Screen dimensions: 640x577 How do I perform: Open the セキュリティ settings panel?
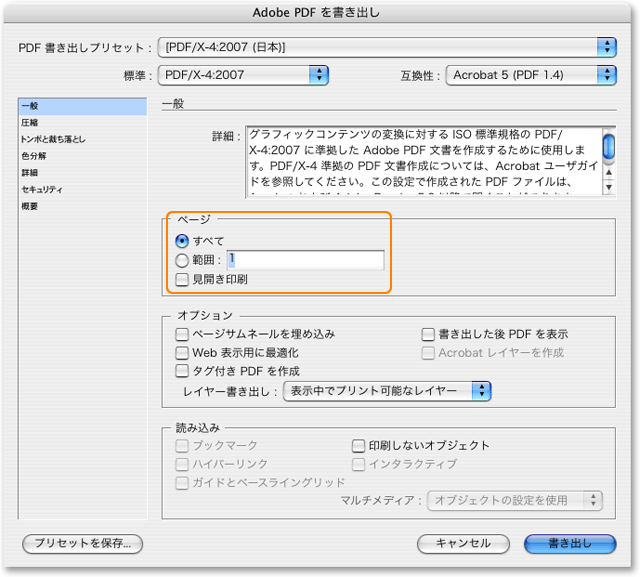42,189
